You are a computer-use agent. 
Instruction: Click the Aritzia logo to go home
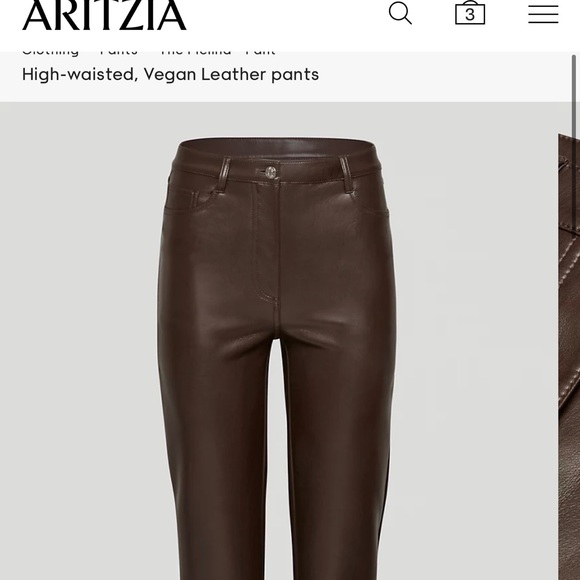click(104, 15)
